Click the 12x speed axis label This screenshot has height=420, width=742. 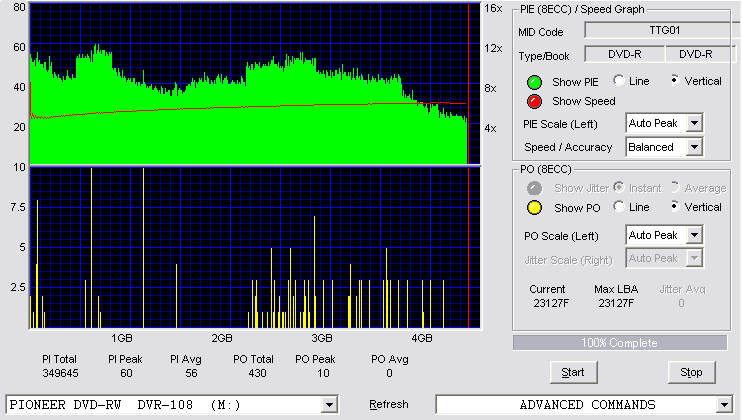coord(493,48)
